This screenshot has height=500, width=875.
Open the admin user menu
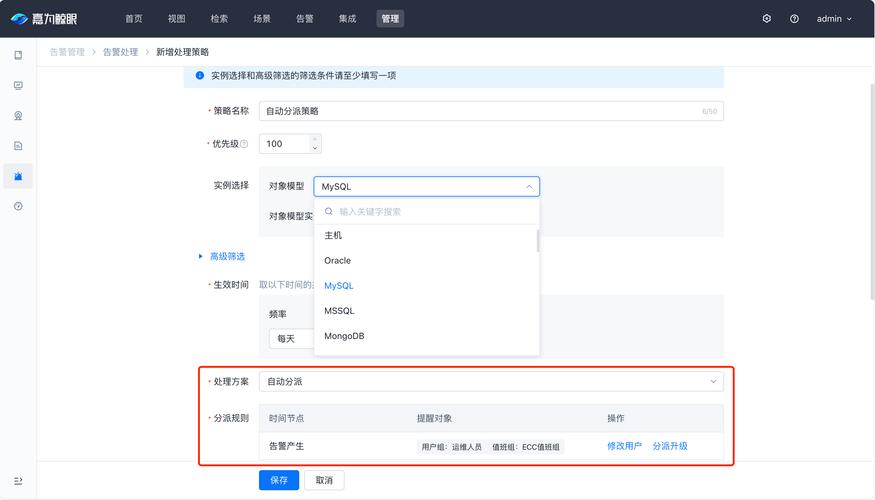click(834, 18)
